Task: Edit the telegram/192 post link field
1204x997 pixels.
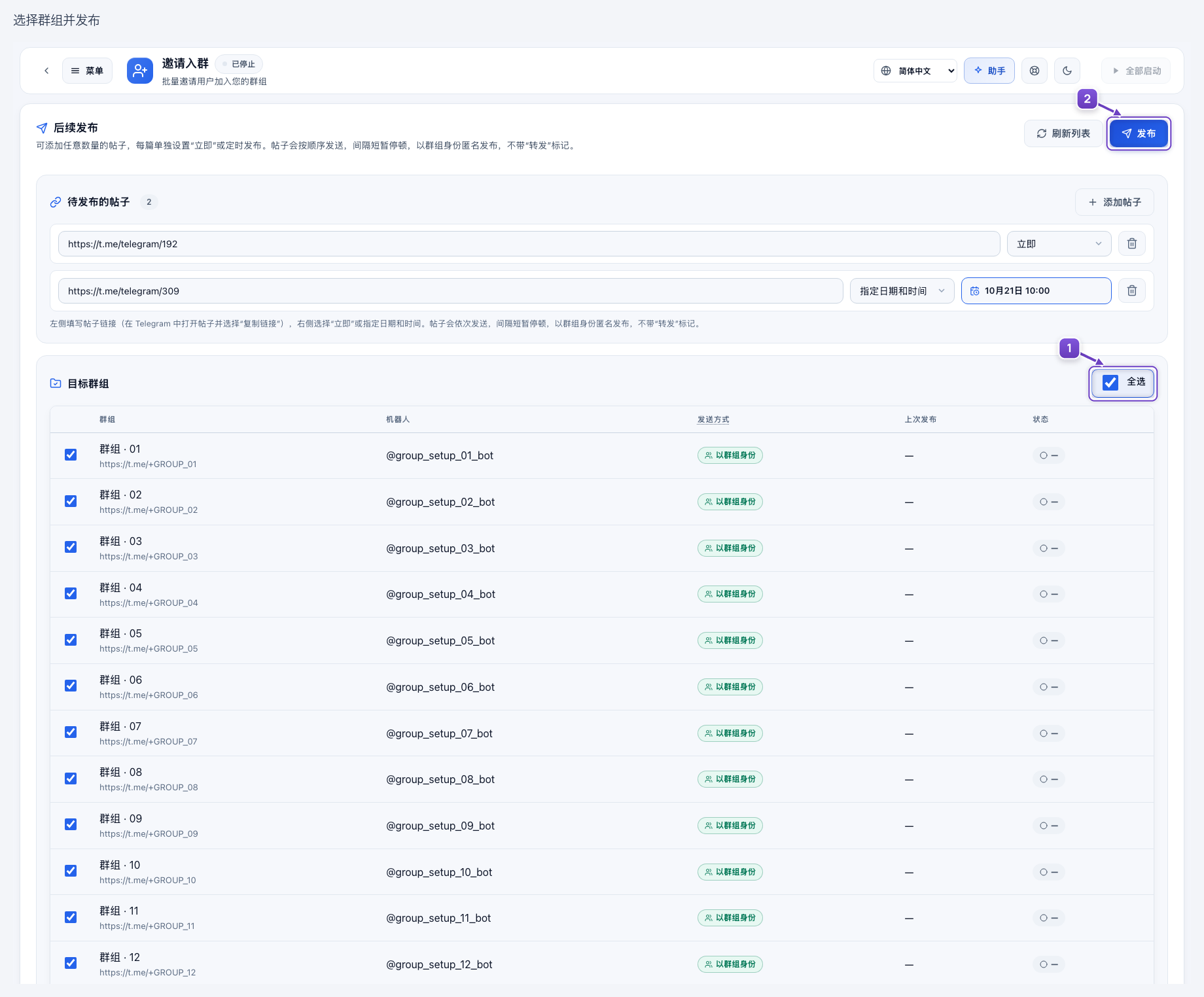Action: coord(529,244)
